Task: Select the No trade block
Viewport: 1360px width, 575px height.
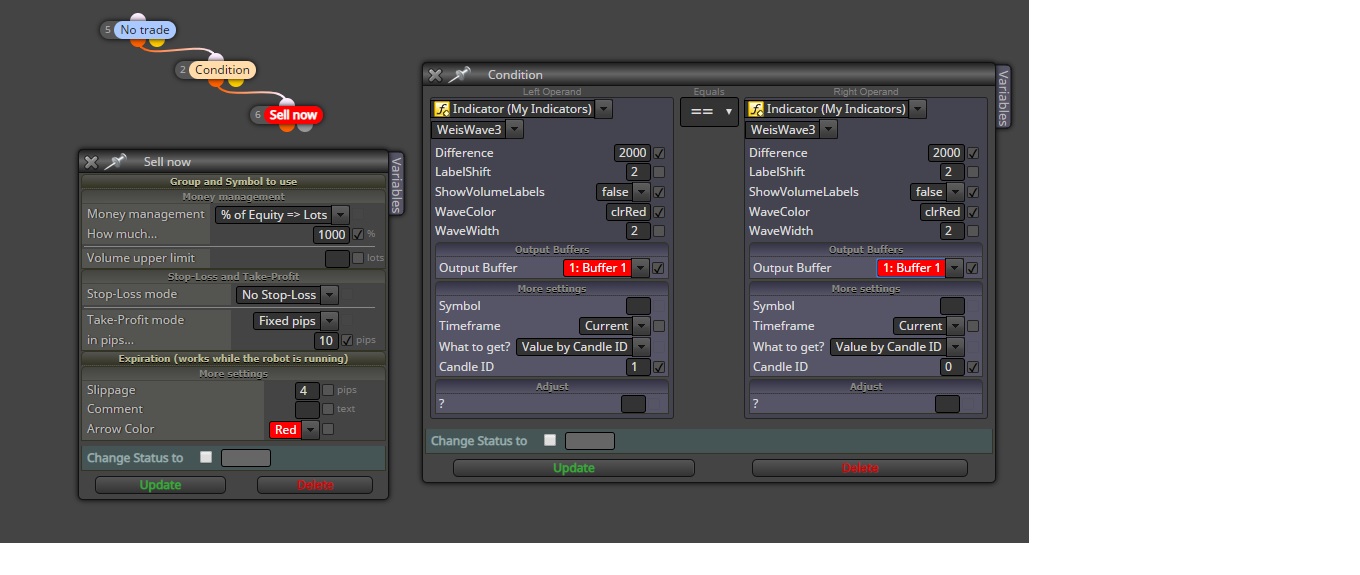Action: [x=145, y=30]
